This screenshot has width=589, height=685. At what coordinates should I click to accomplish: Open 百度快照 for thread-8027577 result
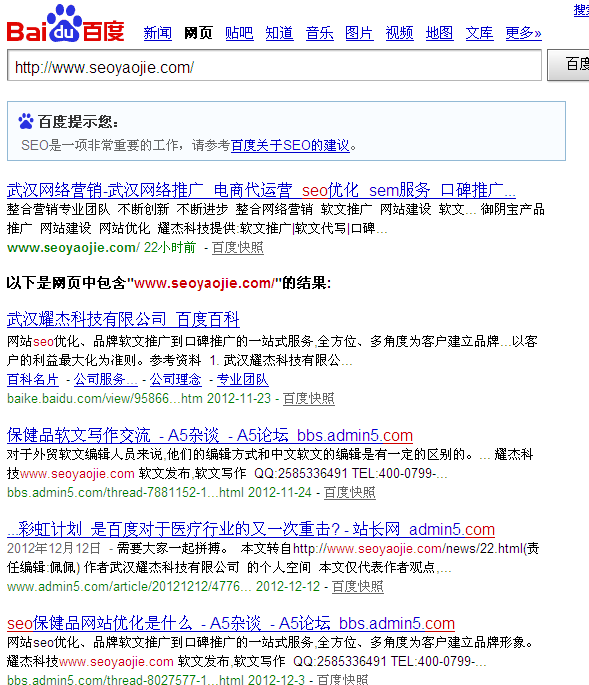click(342, 679)
